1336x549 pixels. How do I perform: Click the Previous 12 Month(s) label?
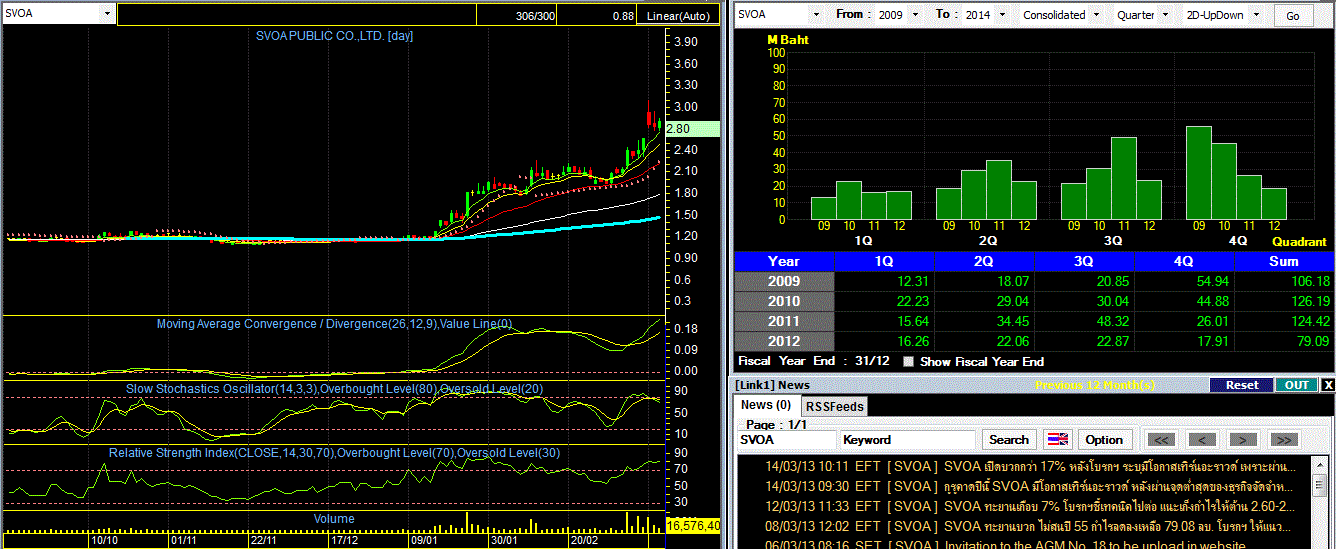(x=1095, y=385)
